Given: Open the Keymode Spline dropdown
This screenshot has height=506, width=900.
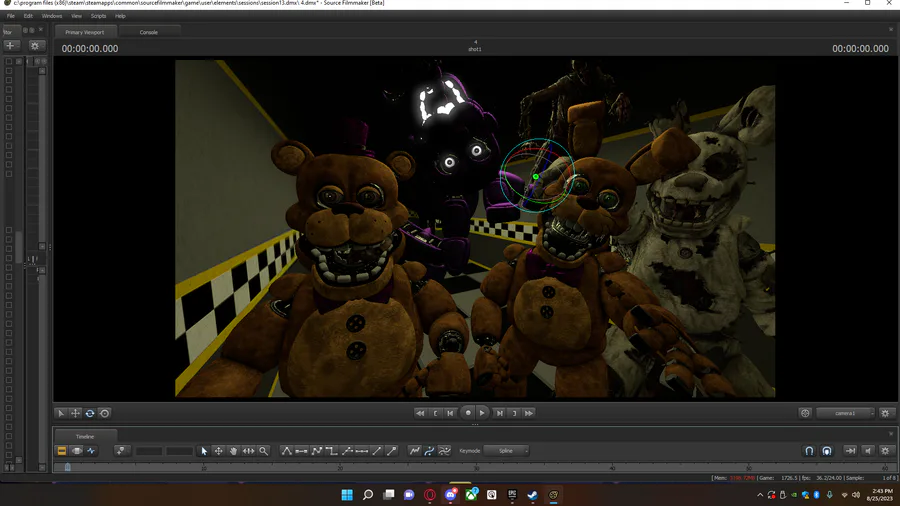Looking at the screenshot, I should [506, 451].
